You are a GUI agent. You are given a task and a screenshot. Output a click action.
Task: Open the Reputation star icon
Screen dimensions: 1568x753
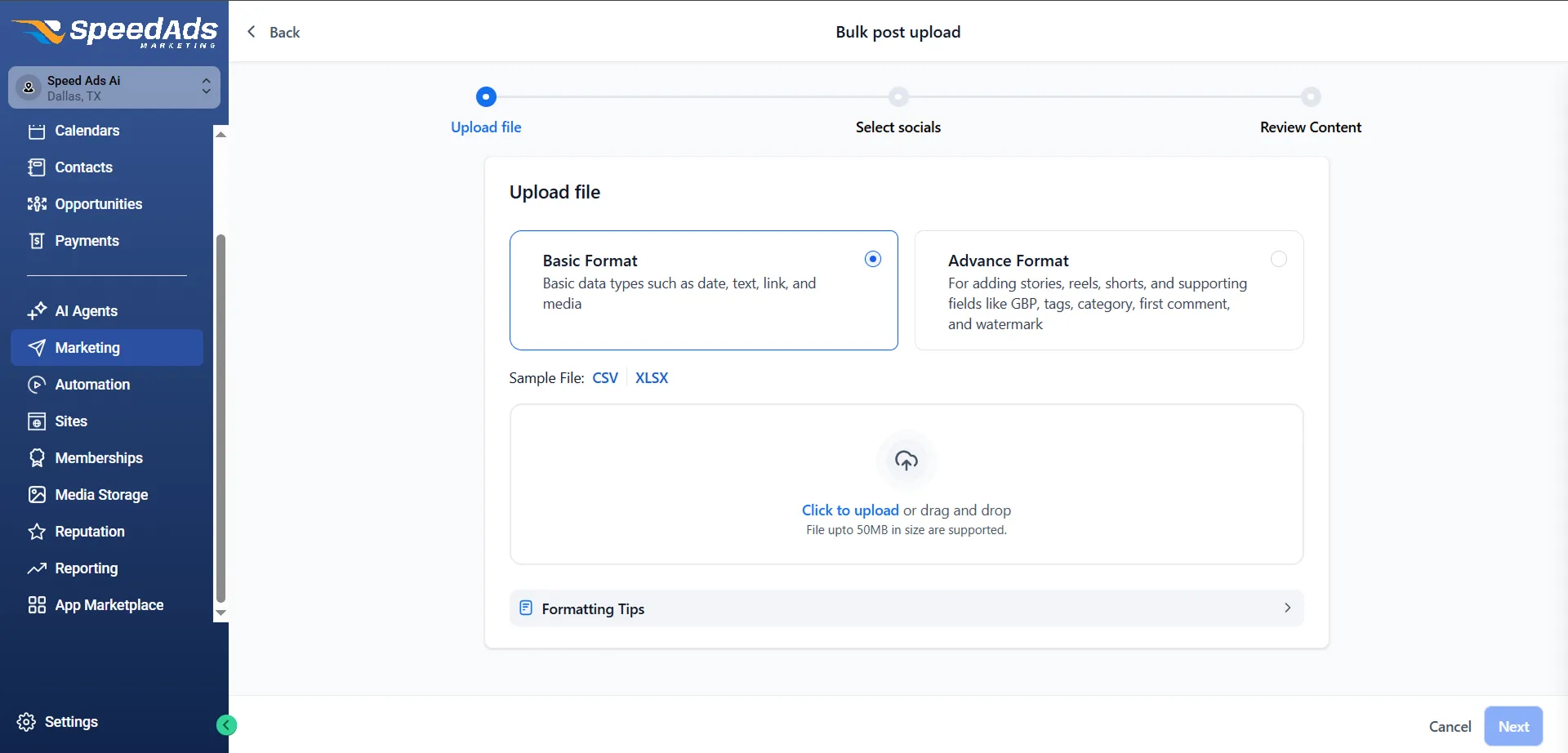pos(37,532)
